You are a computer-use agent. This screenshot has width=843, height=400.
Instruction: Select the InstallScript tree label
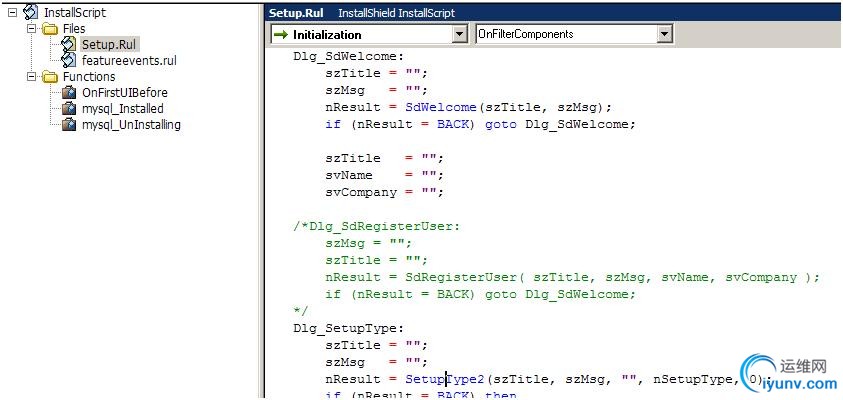(75, 12)
